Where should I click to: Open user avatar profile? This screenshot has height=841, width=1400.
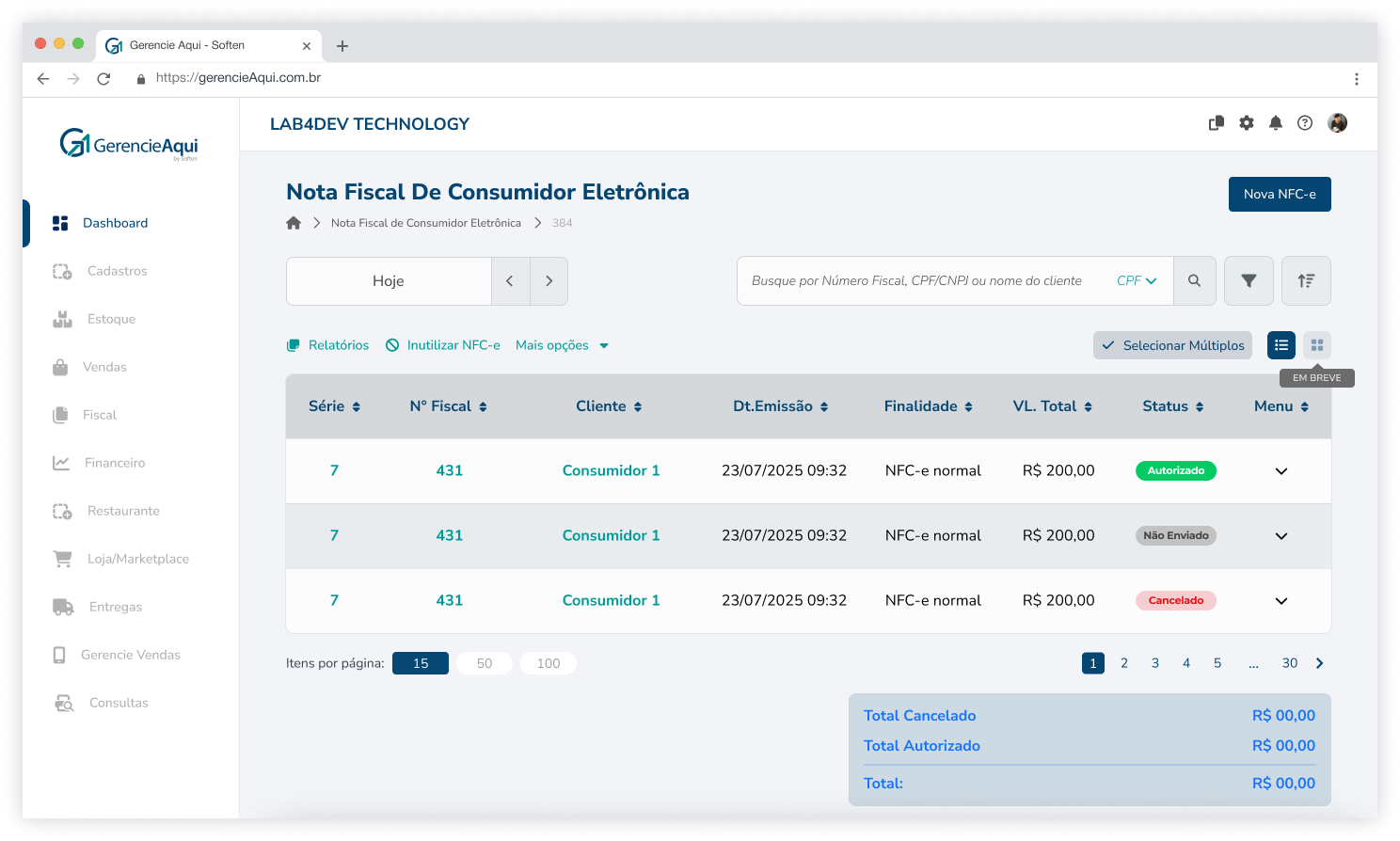(1337, 123)
